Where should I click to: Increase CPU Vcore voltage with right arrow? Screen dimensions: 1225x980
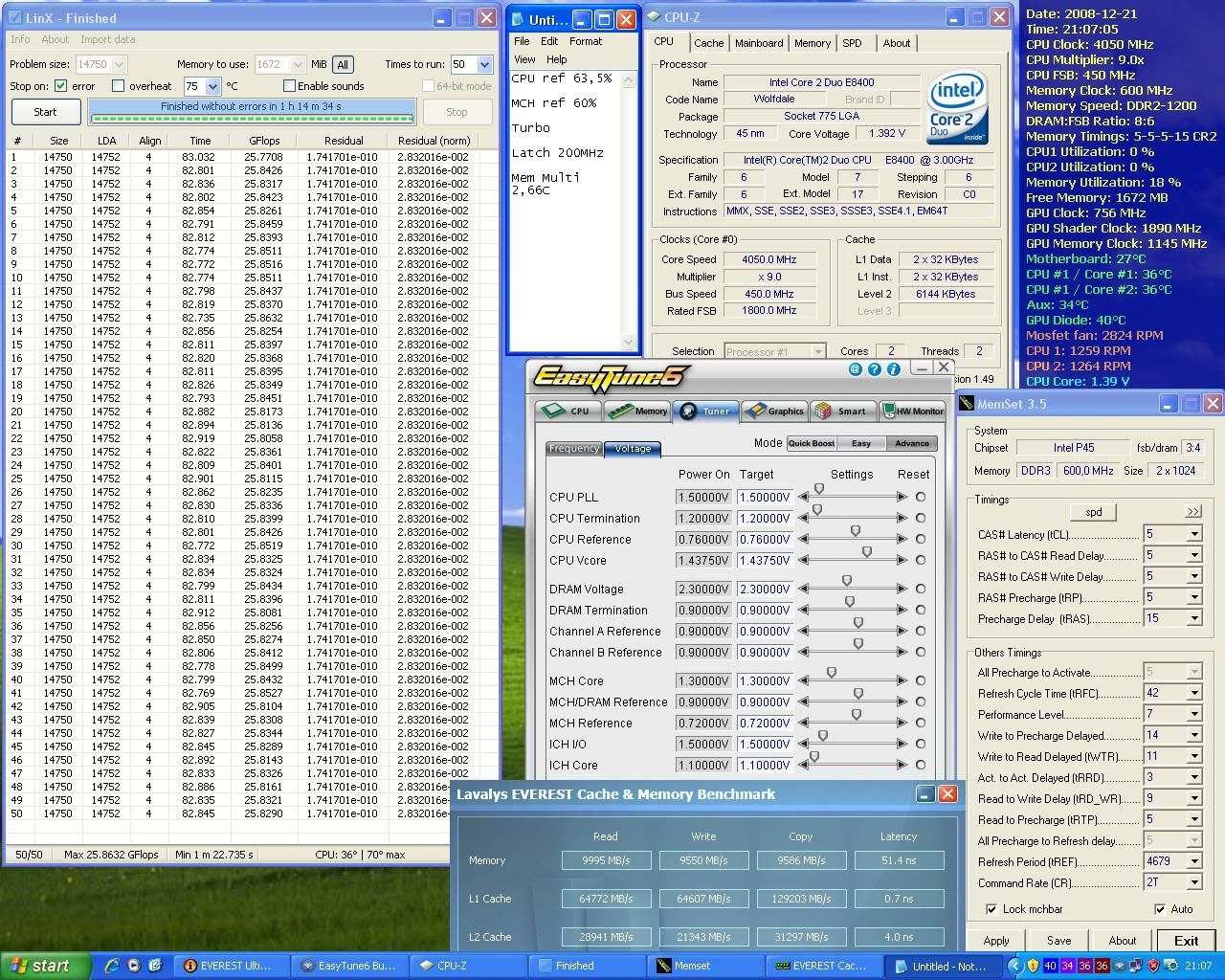click(x=902, y=561)
